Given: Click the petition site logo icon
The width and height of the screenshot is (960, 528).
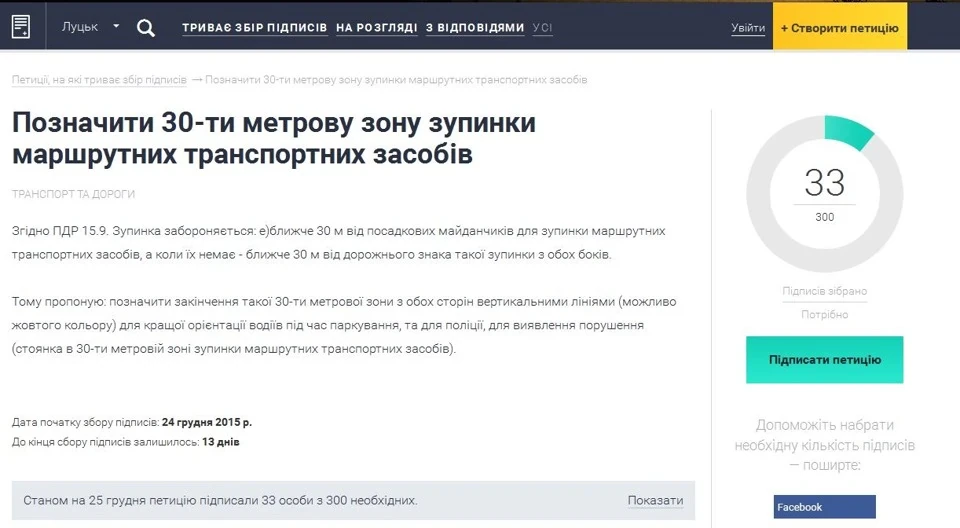Looking at the screenshot, I should pyautogui.click(x=21, y=27).
